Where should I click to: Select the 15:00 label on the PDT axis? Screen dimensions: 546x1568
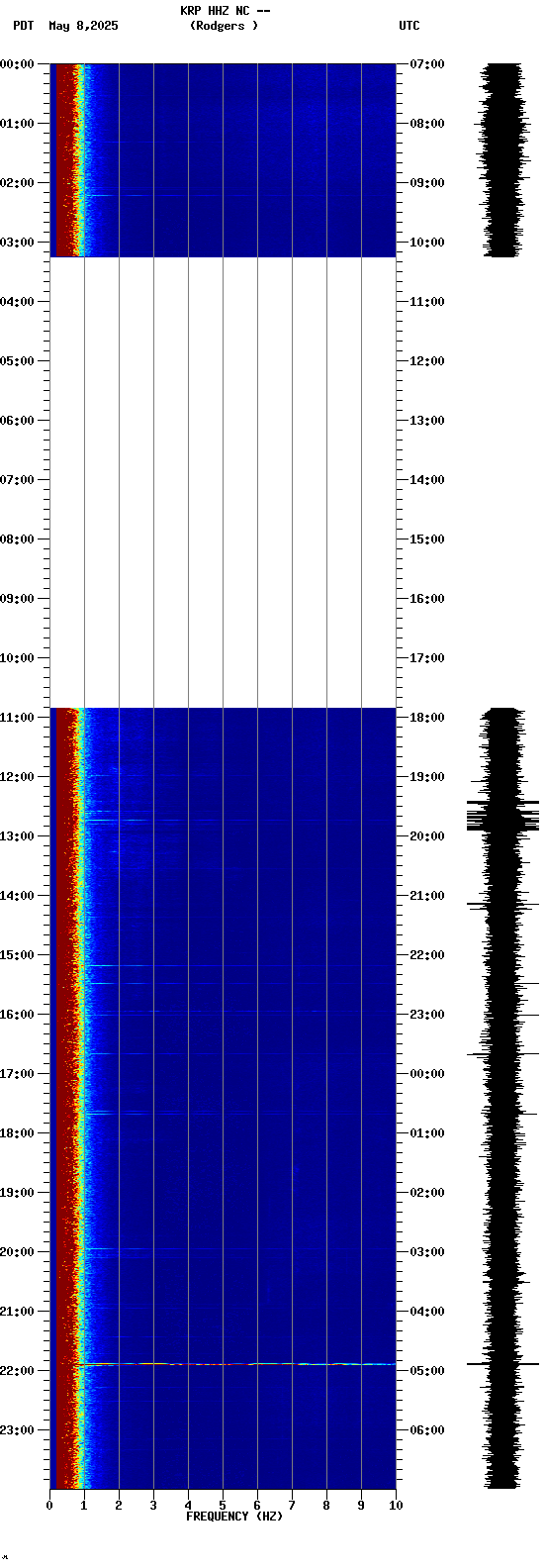[x=18, y=955]
